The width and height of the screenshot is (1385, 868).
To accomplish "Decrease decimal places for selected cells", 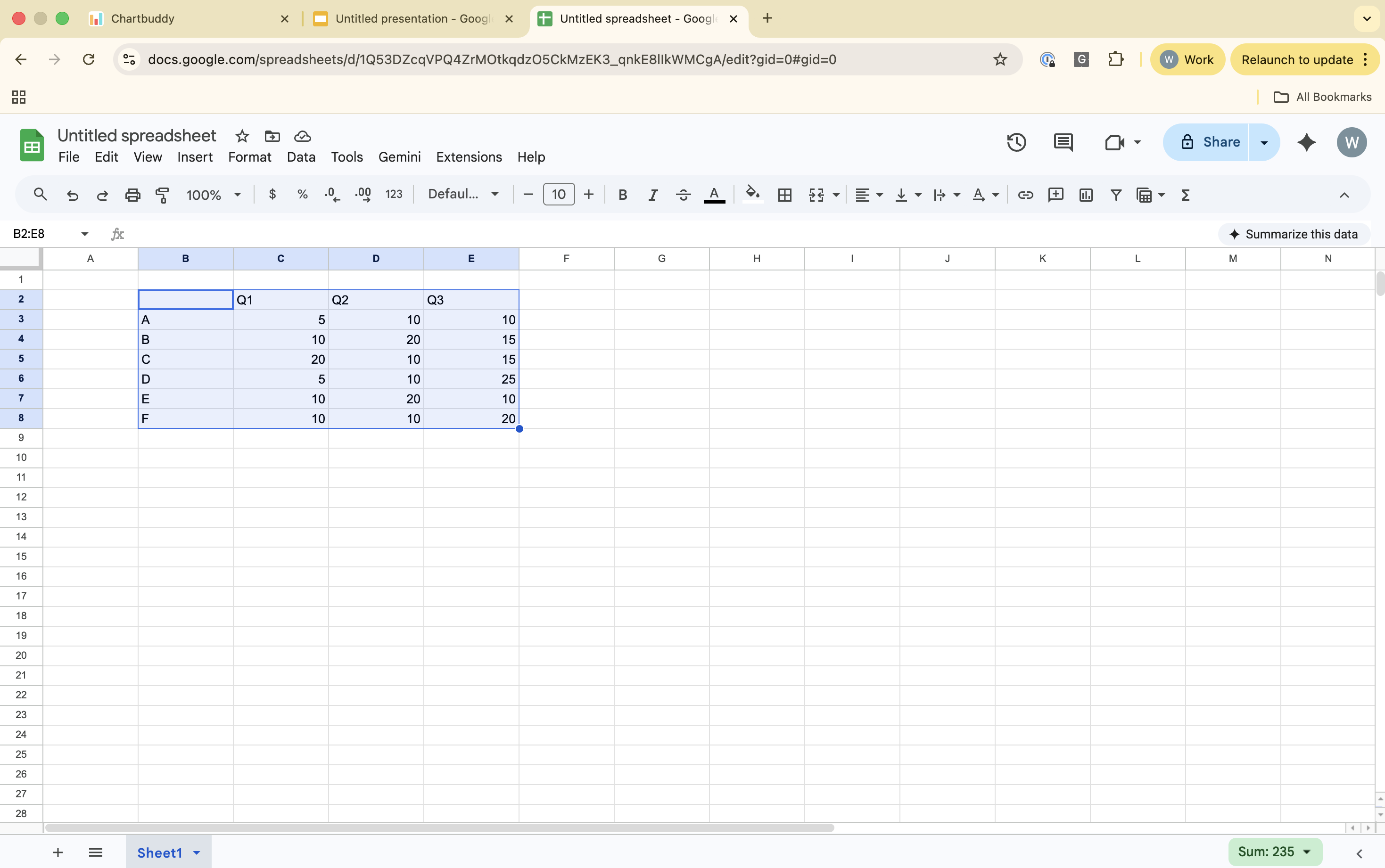I will 332,194.
